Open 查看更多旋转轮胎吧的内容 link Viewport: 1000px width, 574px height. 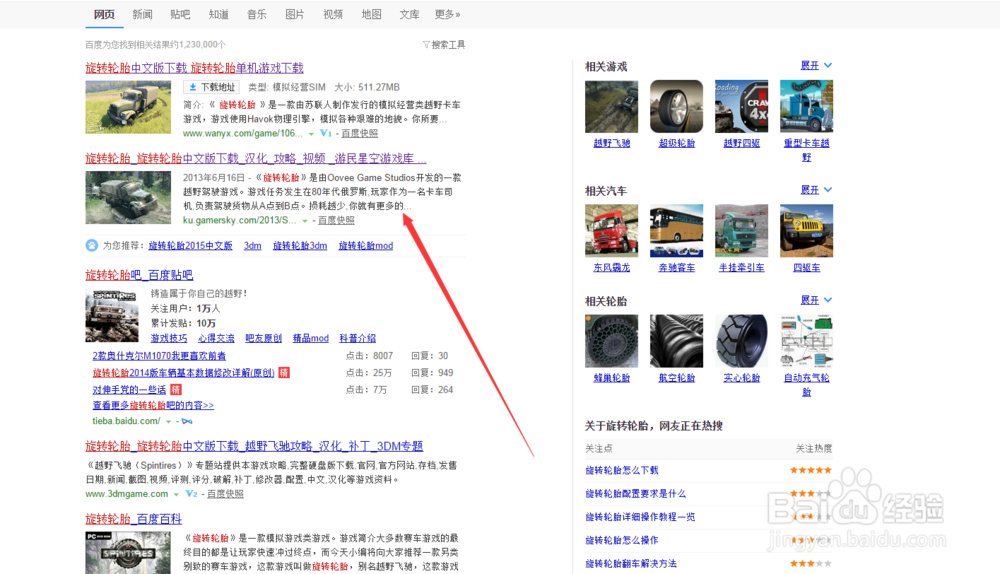tap(153, 405)
